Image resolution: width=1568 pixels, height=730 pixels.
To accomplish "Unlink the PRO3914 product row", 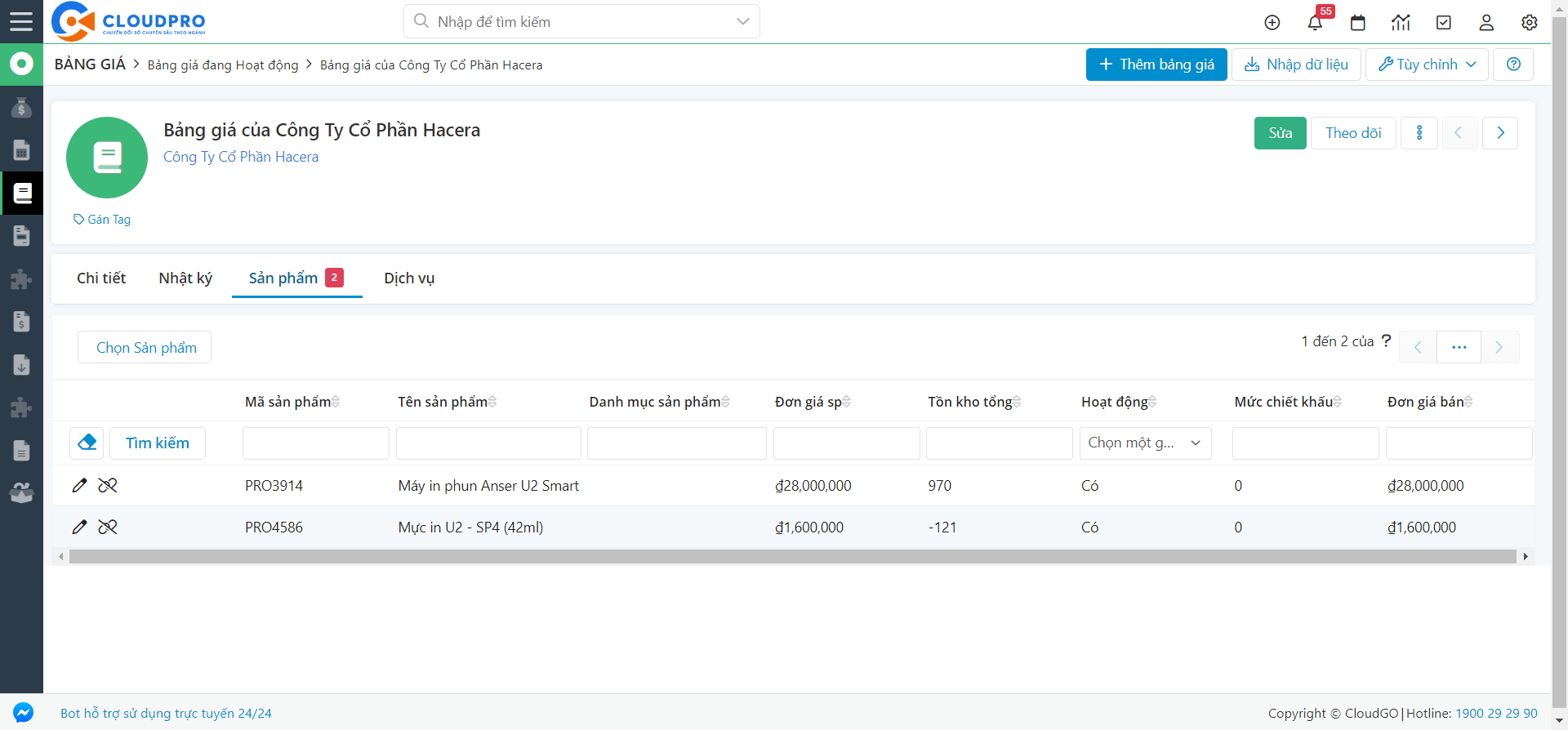I will 108,486.
